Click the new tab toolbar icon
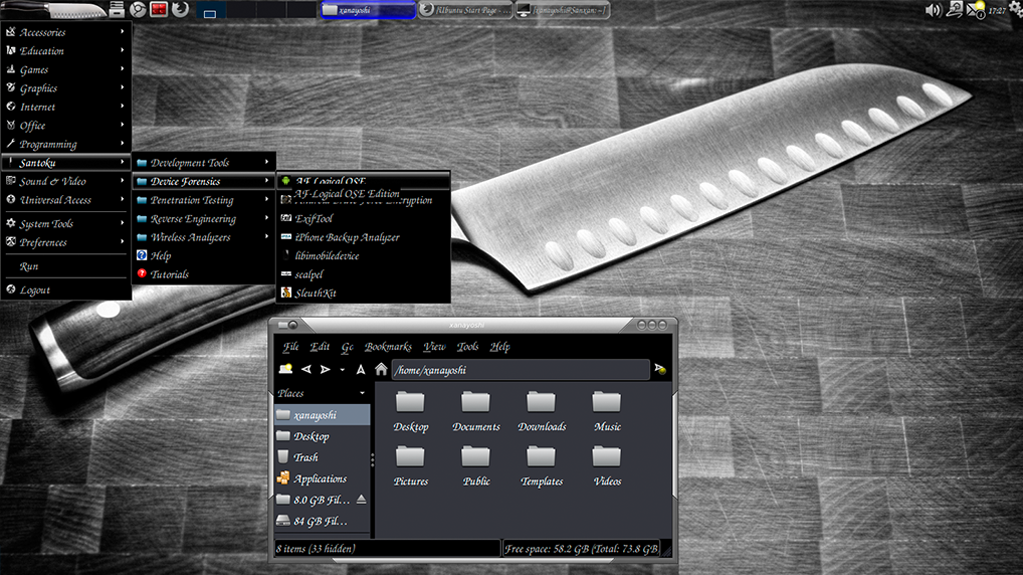1023x575 pixels. pyautogui.click(x=286, y=369)
